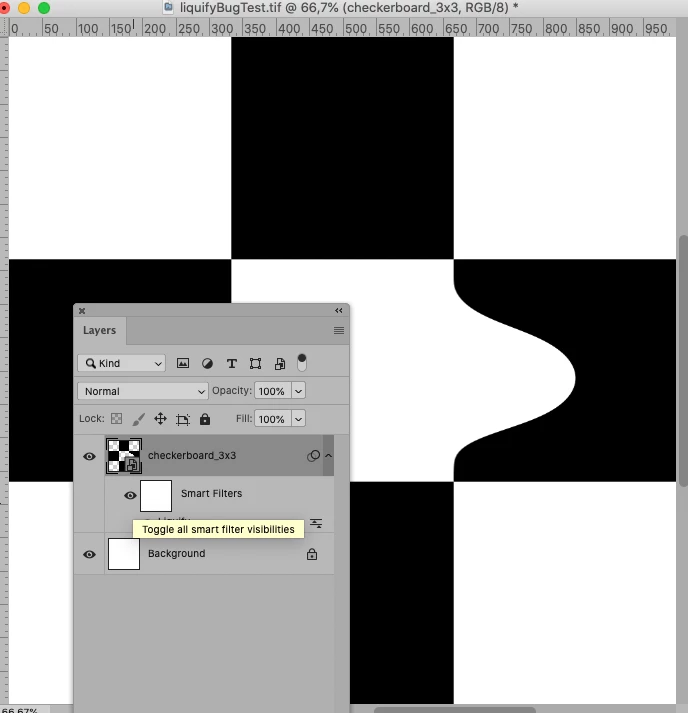Image resolution: width=688 pixels, height=713 pixels.
Task: Select the checkerboard_3x3 layer thumbnail
Action: pyautogui.click(x=124, y=456)
